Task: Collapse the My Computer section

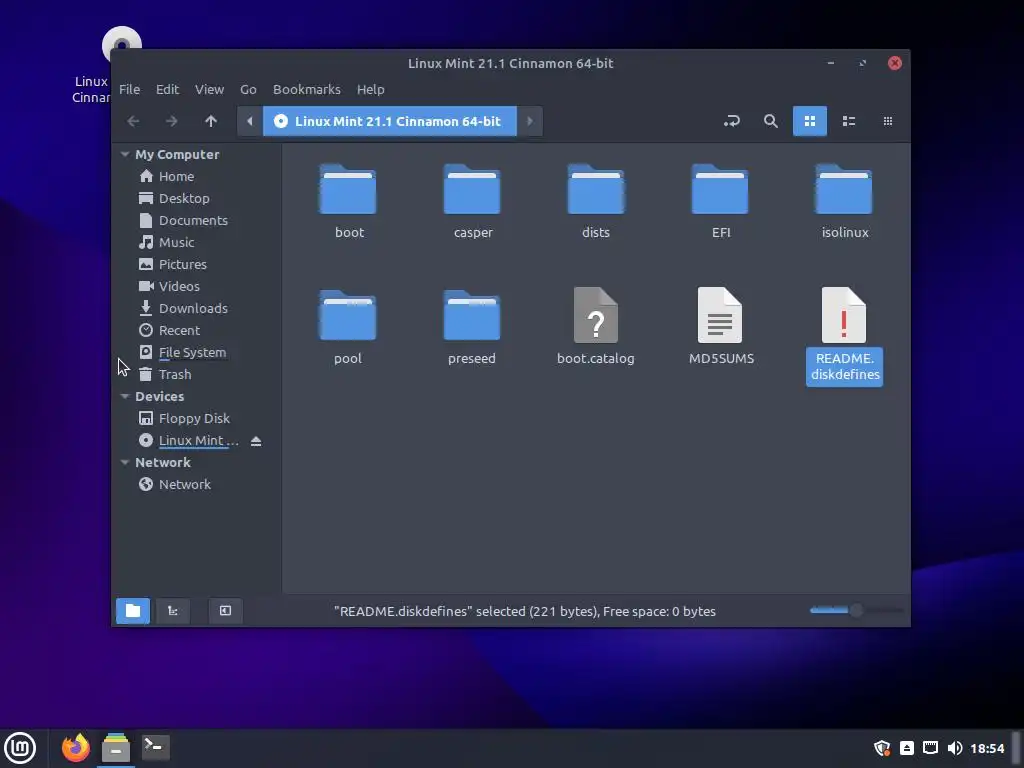Action: 125,155
